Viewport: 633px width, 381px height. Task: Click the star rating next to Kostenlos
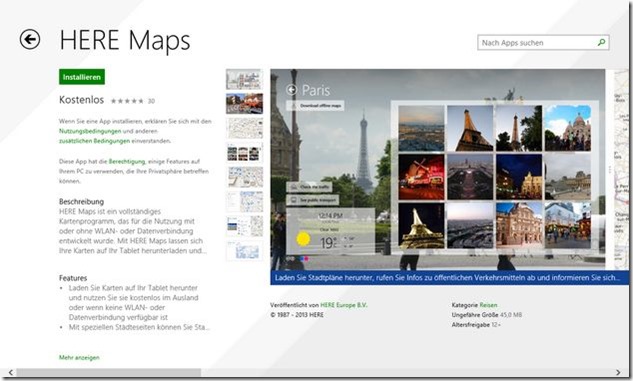point(127,101)
